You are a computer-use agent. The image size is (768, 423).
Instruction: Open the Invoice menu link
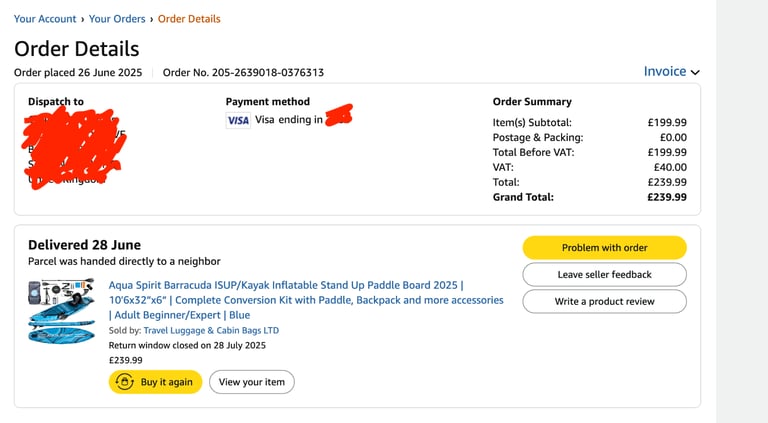(665, 71)
